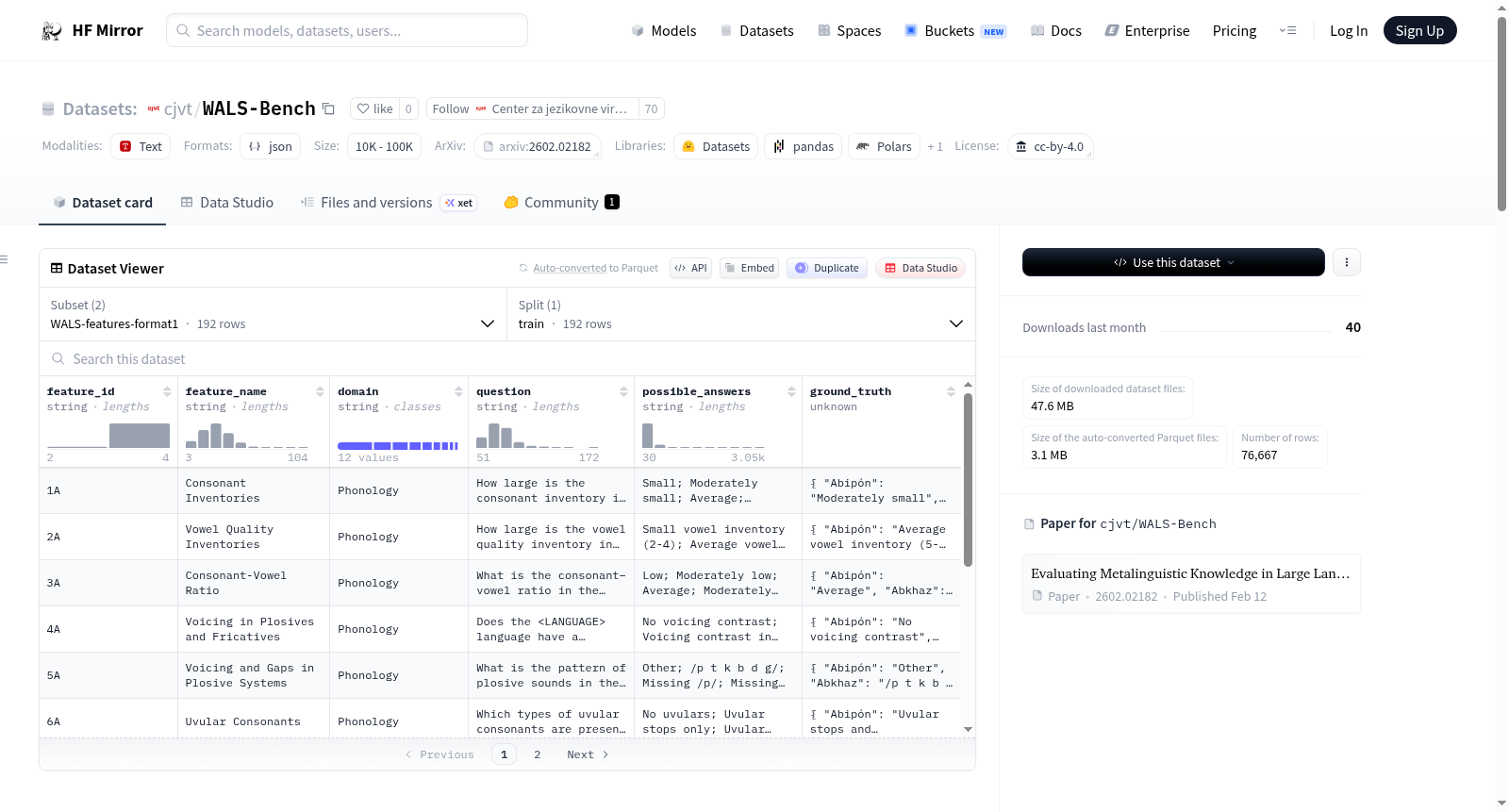Open Enterprise in top navigation
Image resolution: width=1509 pixels, height=812 pixels.
(1147, 30)
